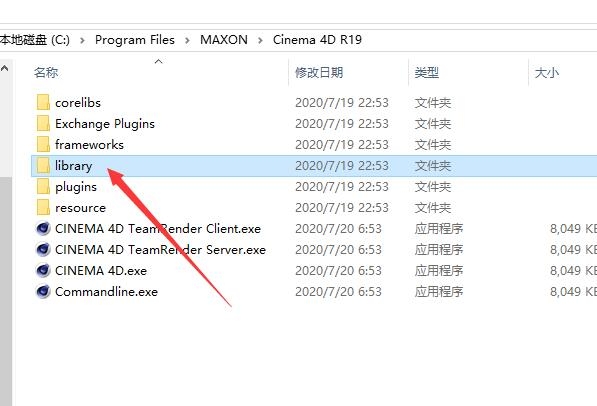Sort files by the 类型 column header

[x=427, y=72]
